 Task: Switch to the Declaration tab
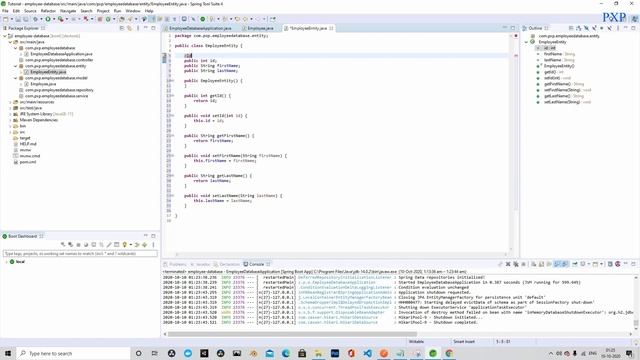point(229,264)
